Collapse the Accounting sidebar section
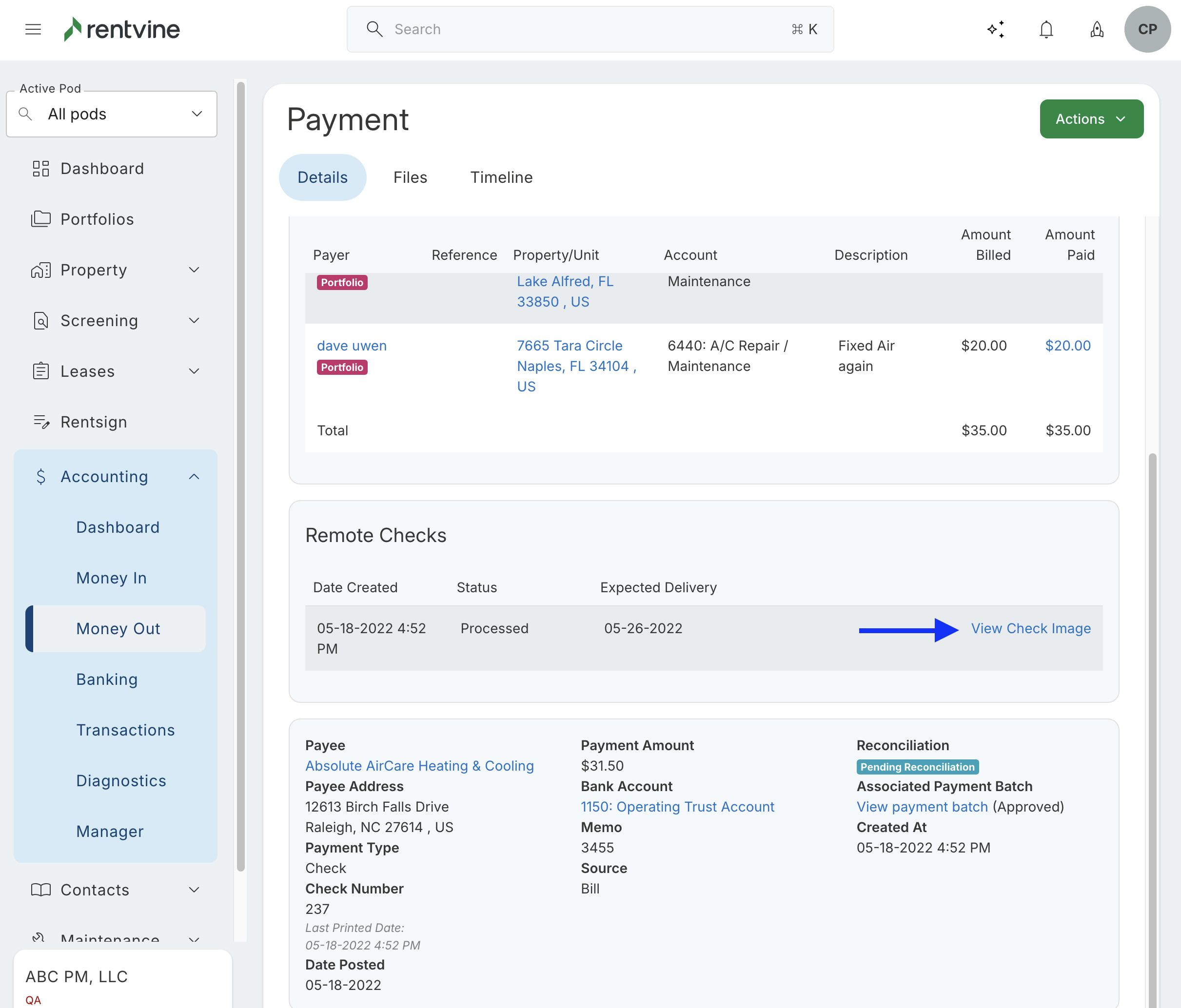The width and height of the screenshot is (1181, 1008). click(194, 476)
